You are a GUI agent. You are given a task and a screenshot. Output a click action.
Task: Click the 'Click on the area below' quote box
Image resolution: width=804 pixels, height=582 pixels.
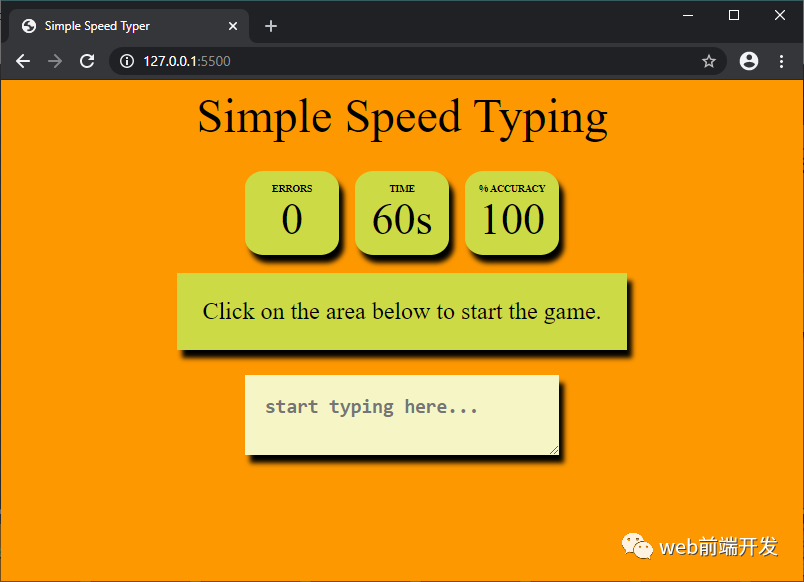coord(401,311)
